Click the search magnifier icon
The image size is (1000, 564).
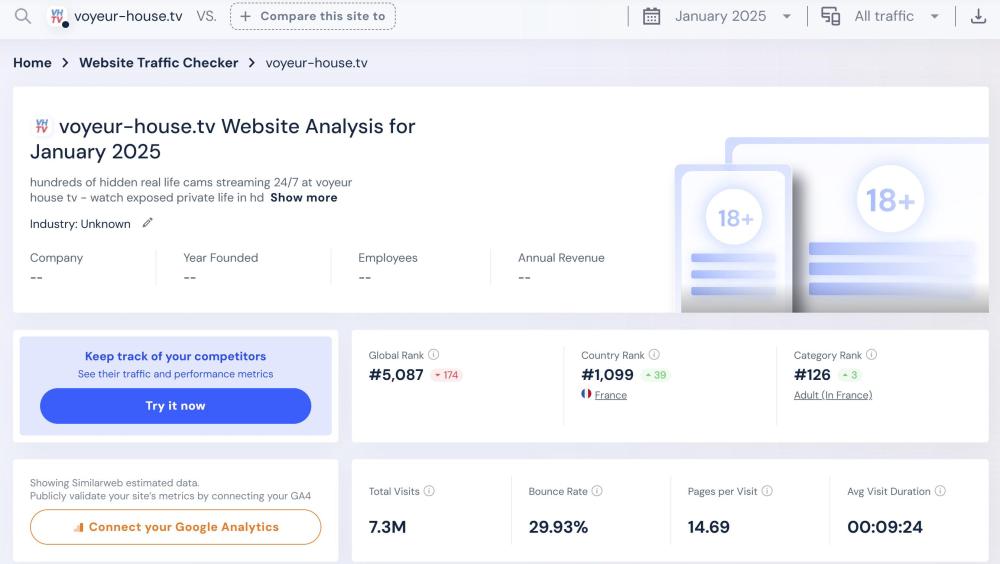(22, 16)
